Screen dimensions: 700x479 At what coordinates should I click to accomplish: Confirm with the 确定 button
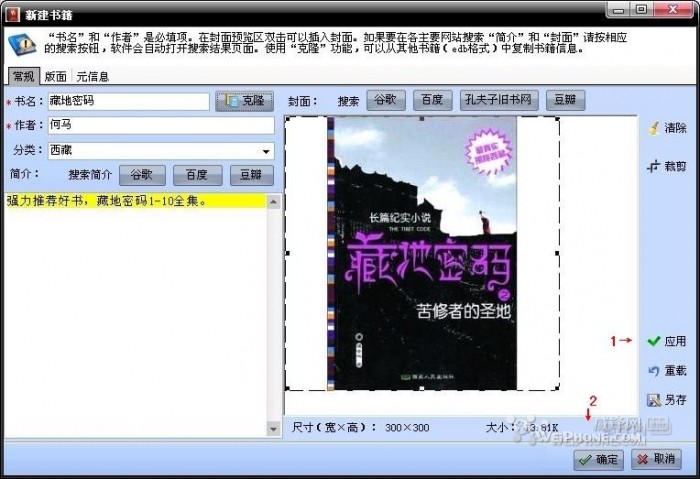coord(598,459)
